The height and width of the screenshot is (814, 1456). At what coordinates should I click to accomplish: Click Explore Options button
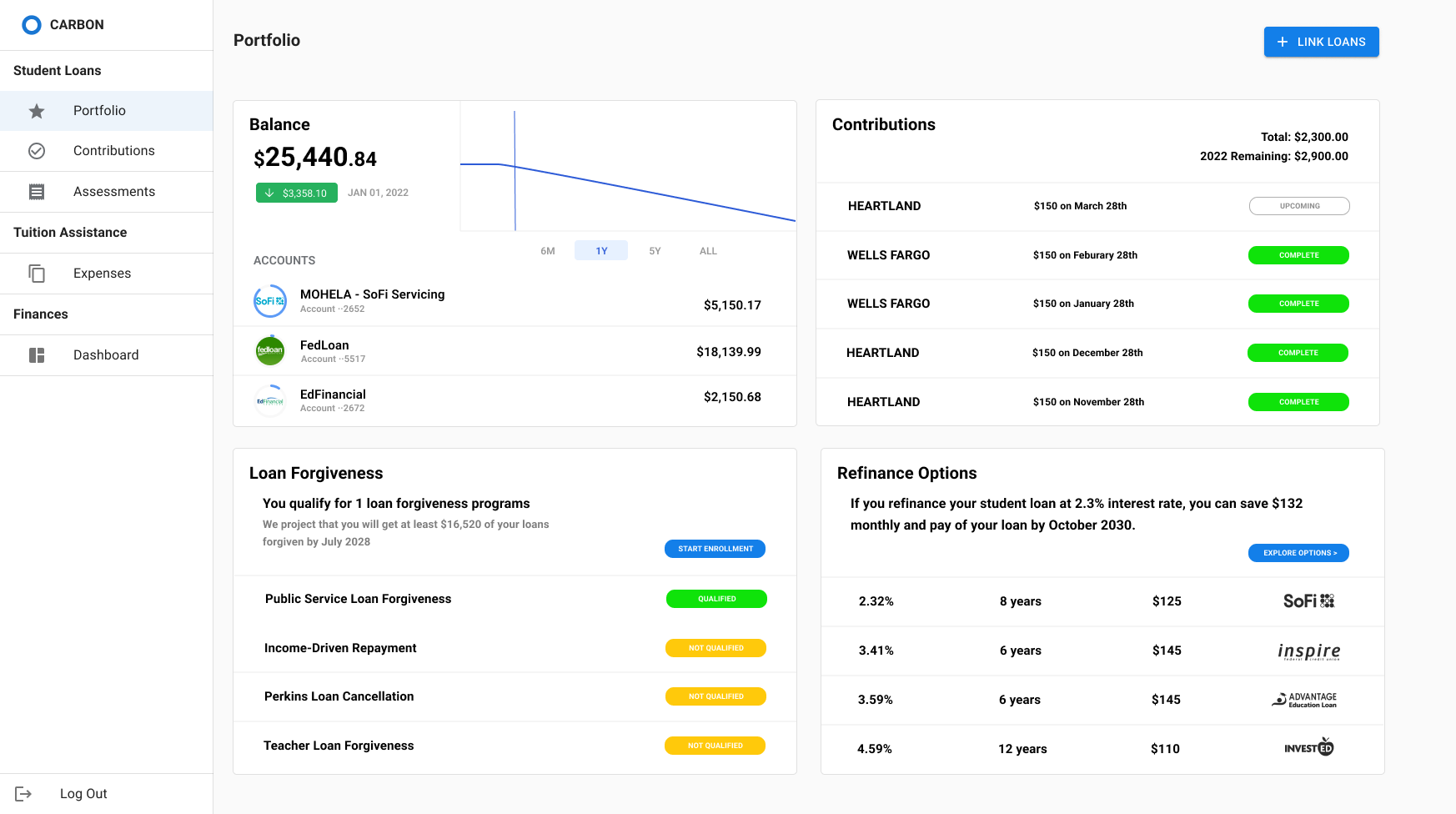point(1298,553)
